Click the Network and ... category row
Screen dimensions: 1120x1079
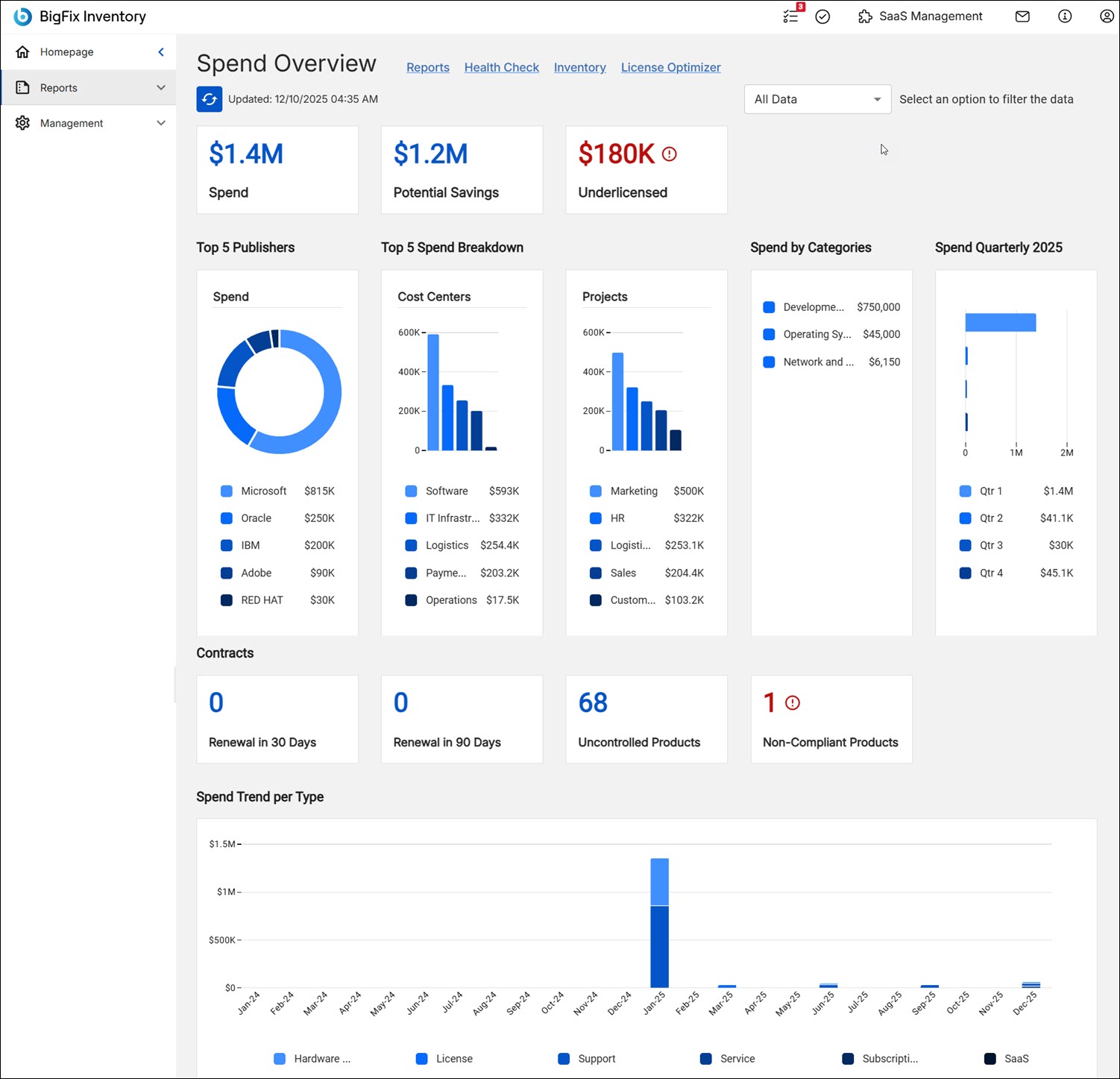click(x=831, y=362)
